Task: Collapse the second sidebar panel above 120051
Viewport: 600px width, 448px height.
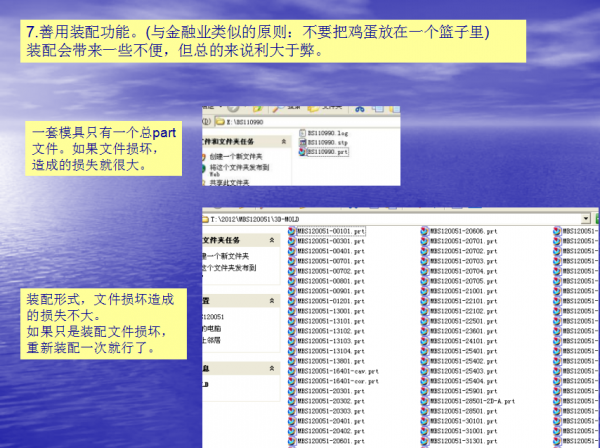Action: (x=272, y=301)
